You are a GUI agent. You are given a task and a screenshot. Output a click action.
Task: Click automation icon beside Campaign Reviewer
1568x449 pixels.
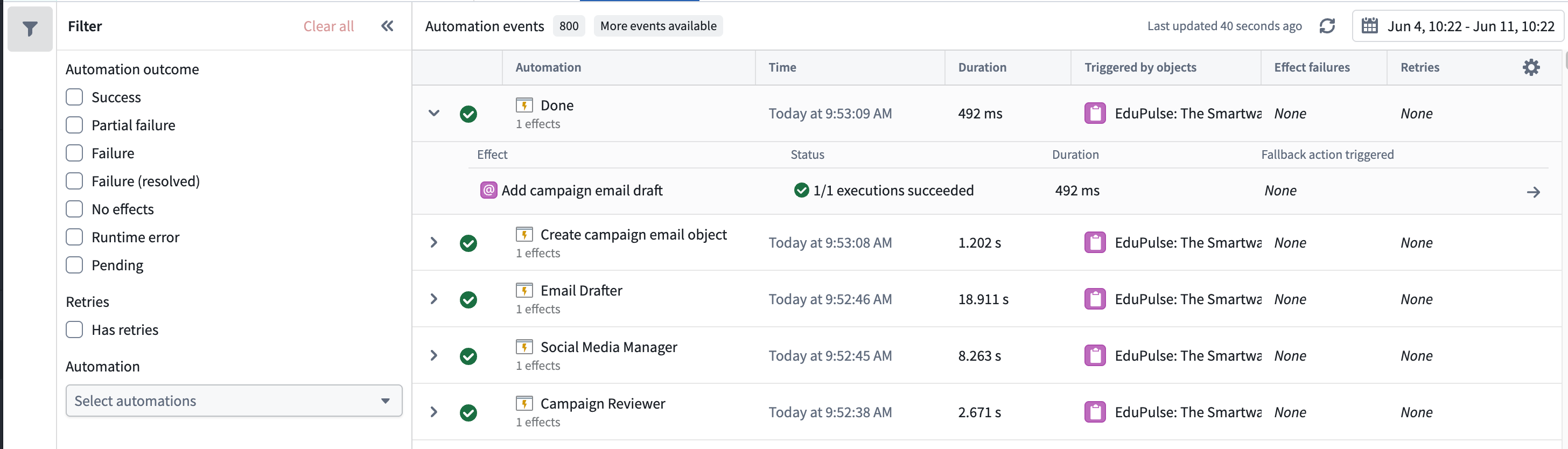click(524, 403)
